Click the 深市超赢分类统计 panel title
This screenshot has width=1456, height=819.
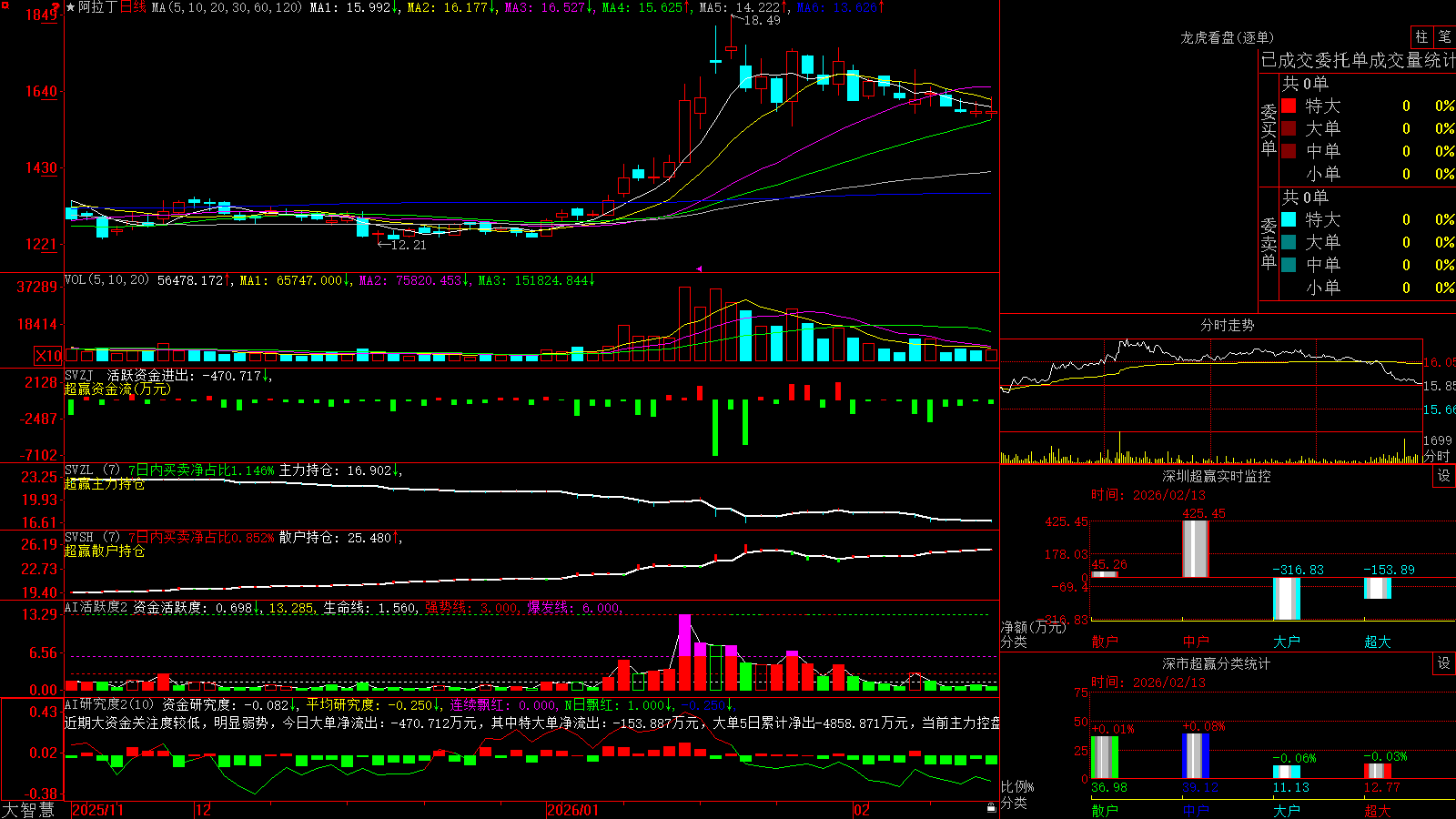click(x=1217, y=663)
